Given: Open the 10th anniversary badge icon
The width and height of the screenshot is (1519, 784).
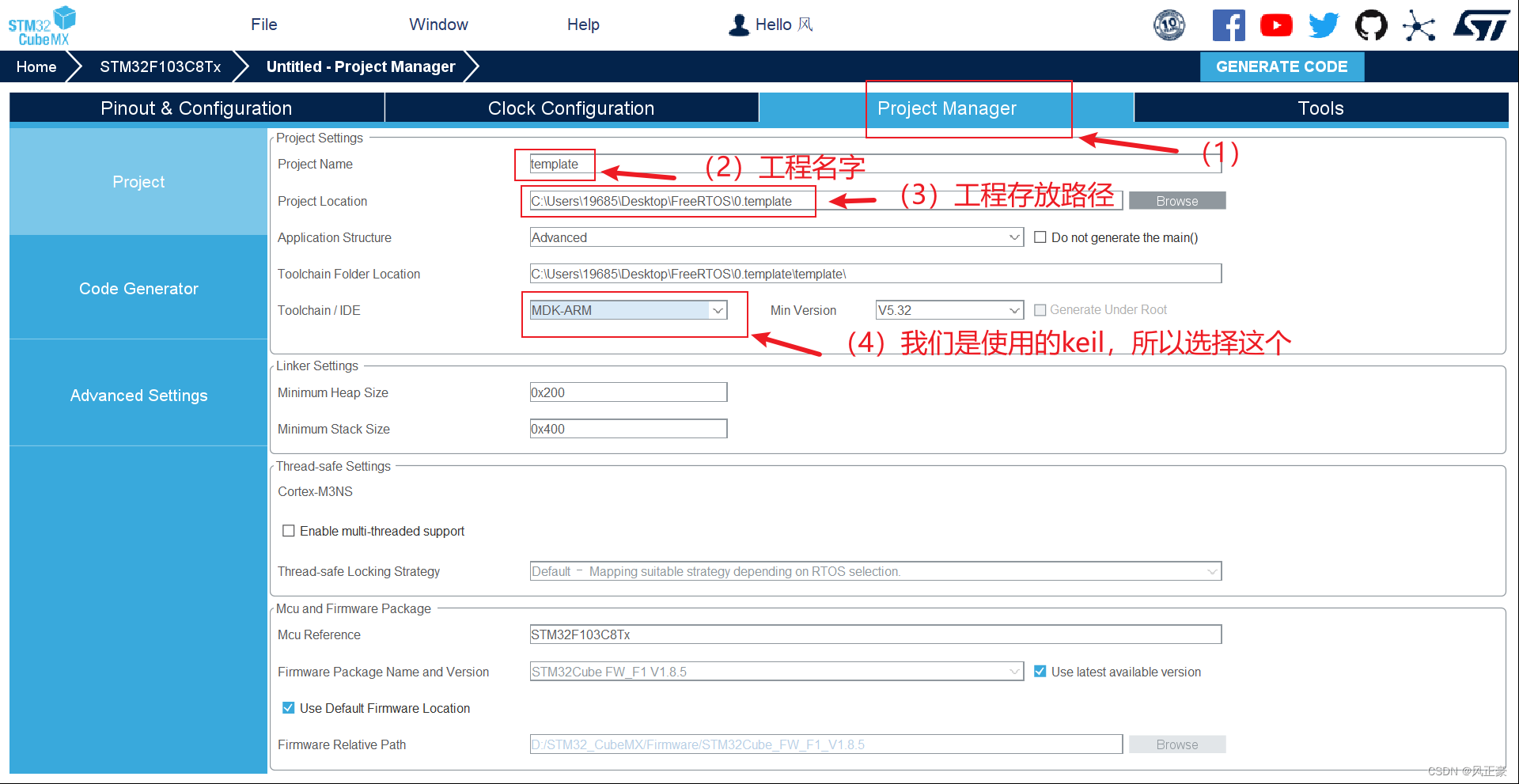Looking at the screenshot, I should click(x=1169, y=25).
